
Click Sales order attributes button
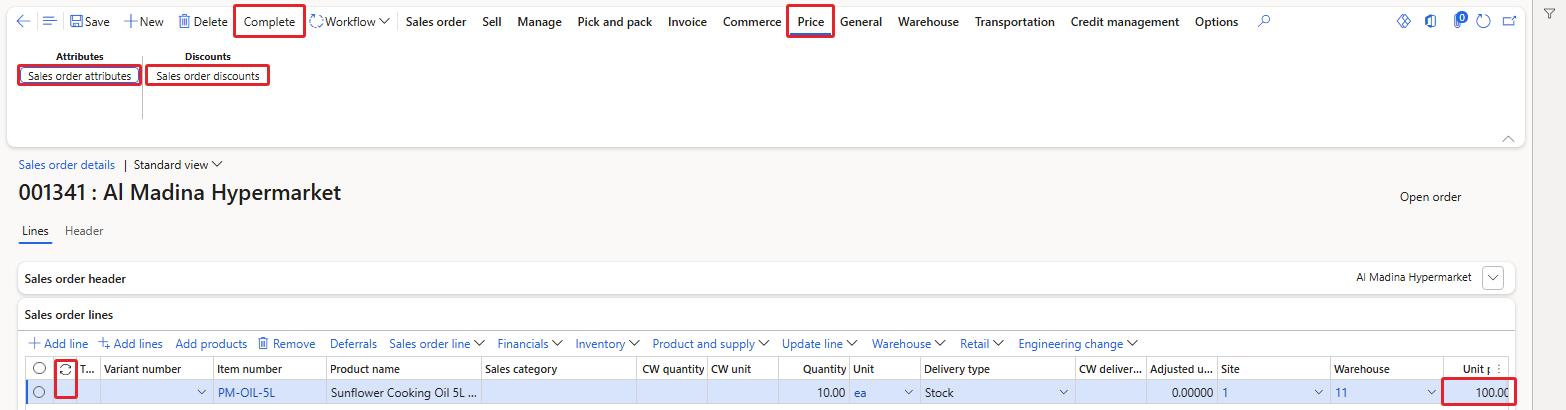[80, 76]
